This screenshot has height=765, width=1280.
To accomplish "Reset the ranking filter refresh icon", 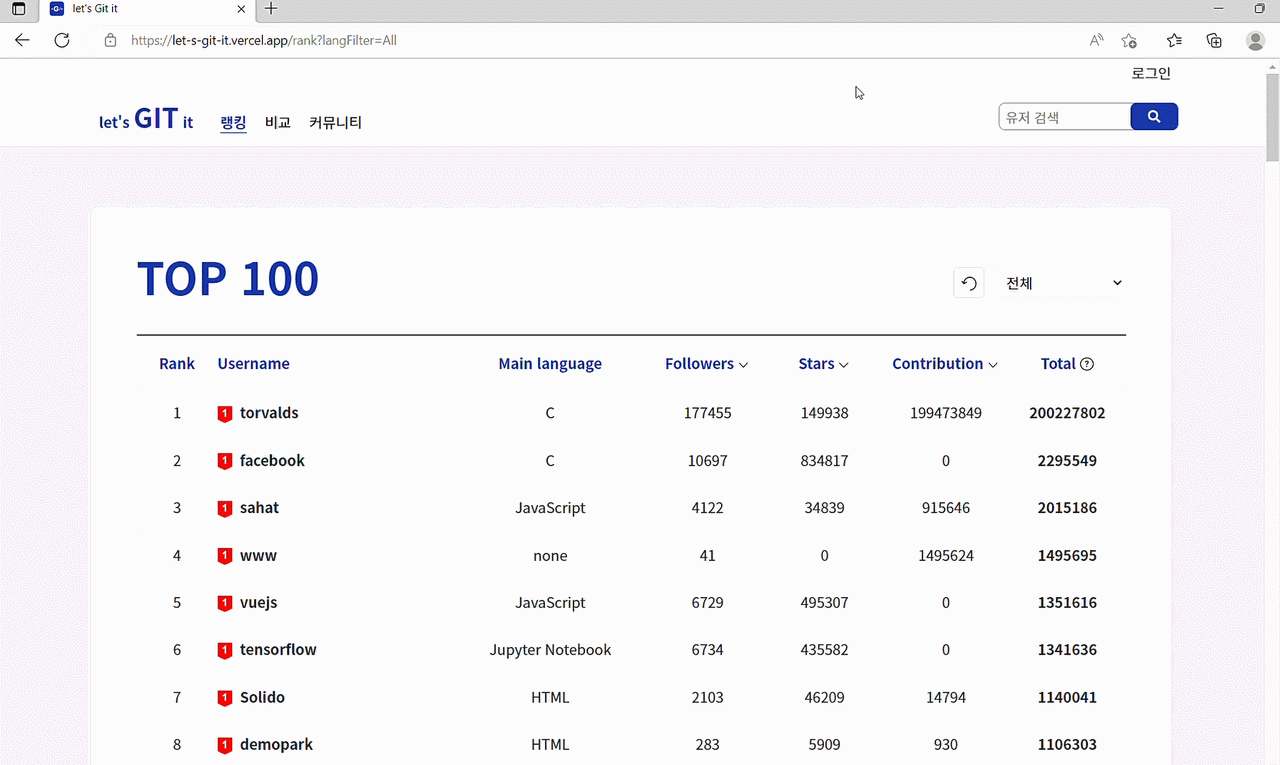I will tap(969, 284).
